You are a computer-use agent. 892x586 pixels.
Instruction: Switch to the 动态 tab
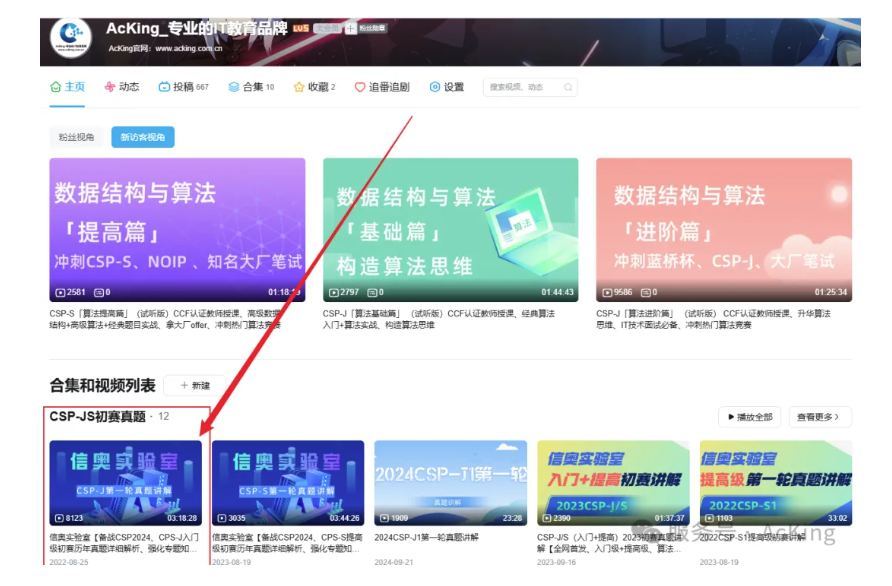click(122, 87)
